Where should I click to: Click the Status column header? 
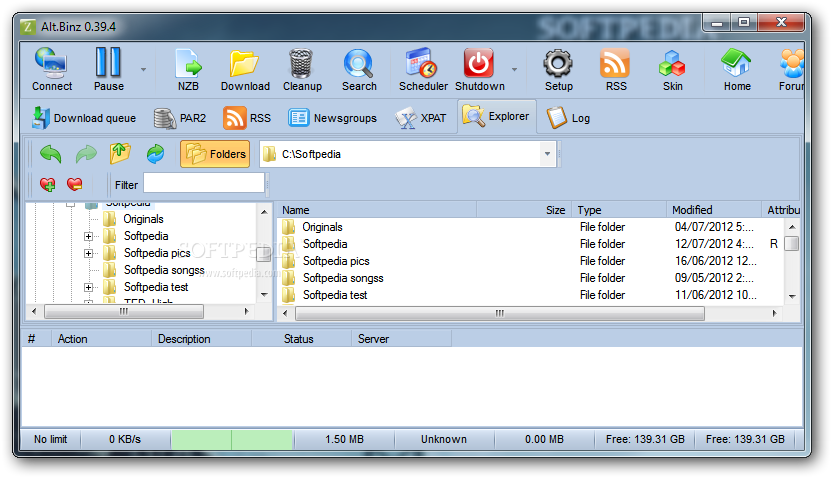[x=301, y=338]
